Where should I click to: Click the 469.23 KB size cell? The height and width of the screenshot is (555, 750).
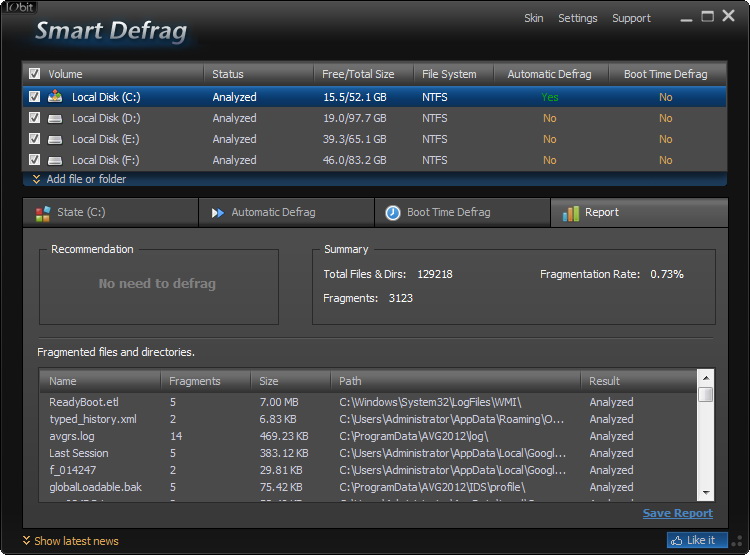[284, 436]
